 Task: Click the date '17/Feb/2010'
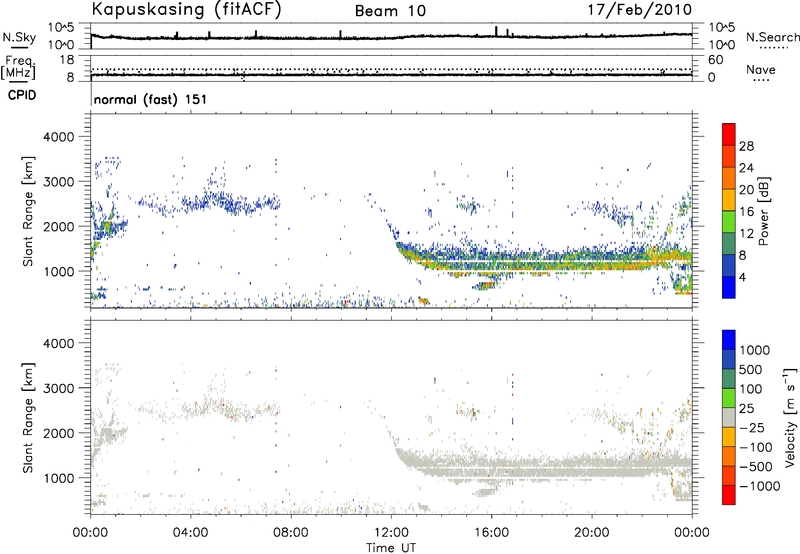click(x=640, y=9)
